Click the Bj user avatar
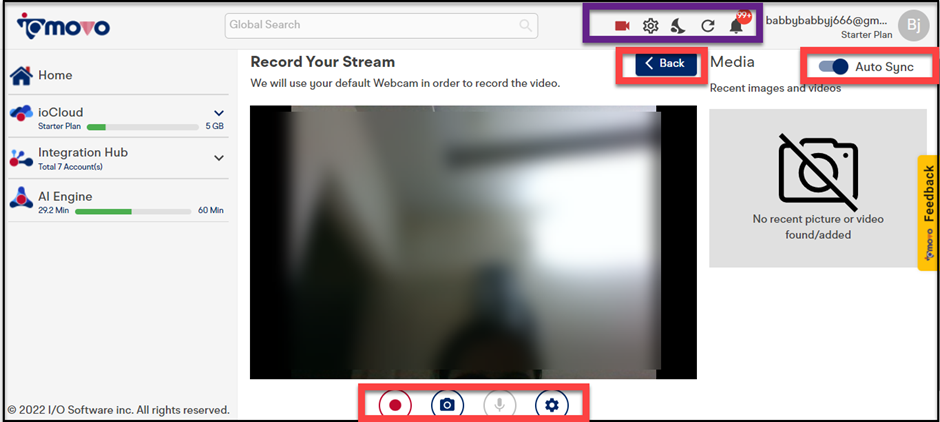This screenshot has height=422, width=940. click(x=913, y=26)
